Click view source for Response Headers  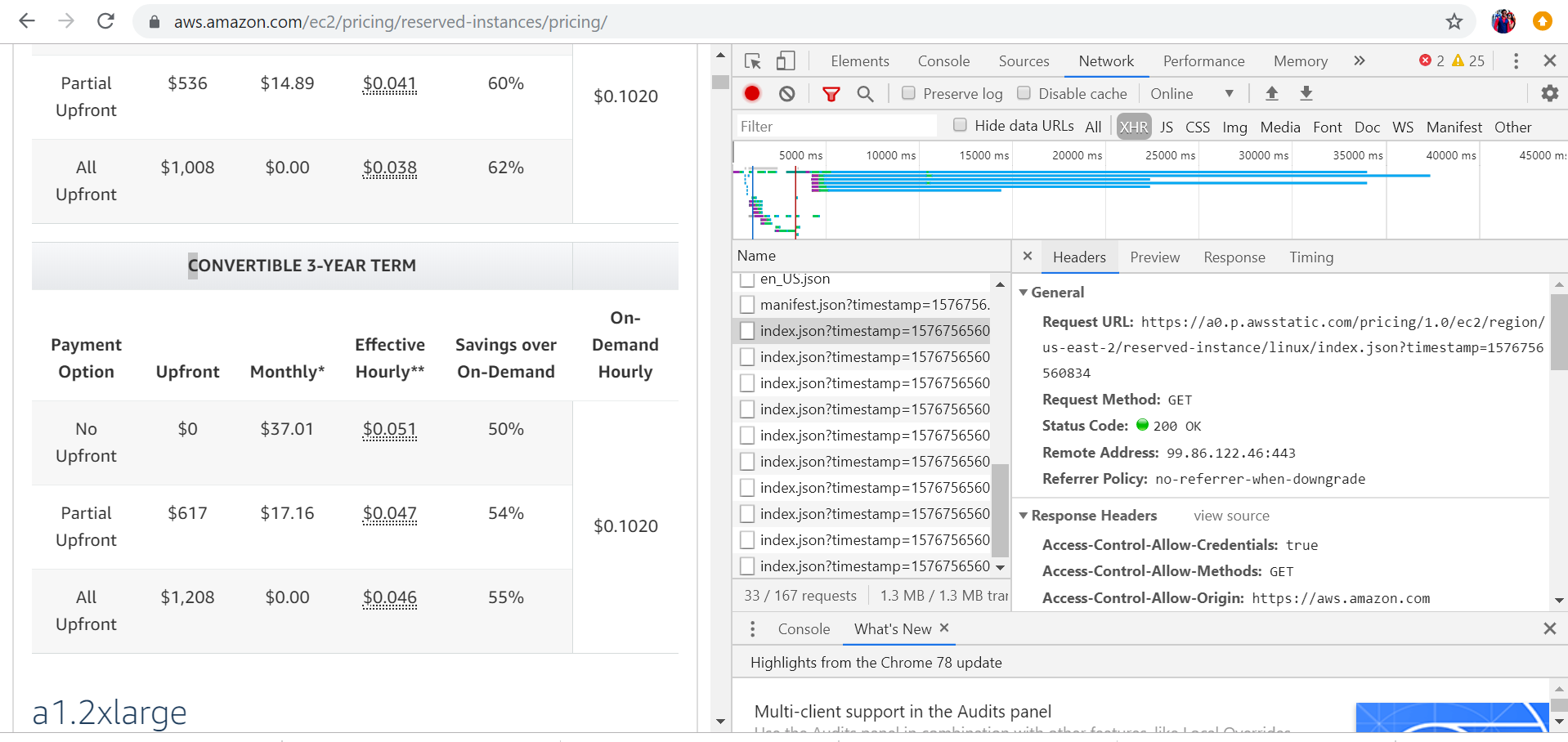coord(1231,516)
